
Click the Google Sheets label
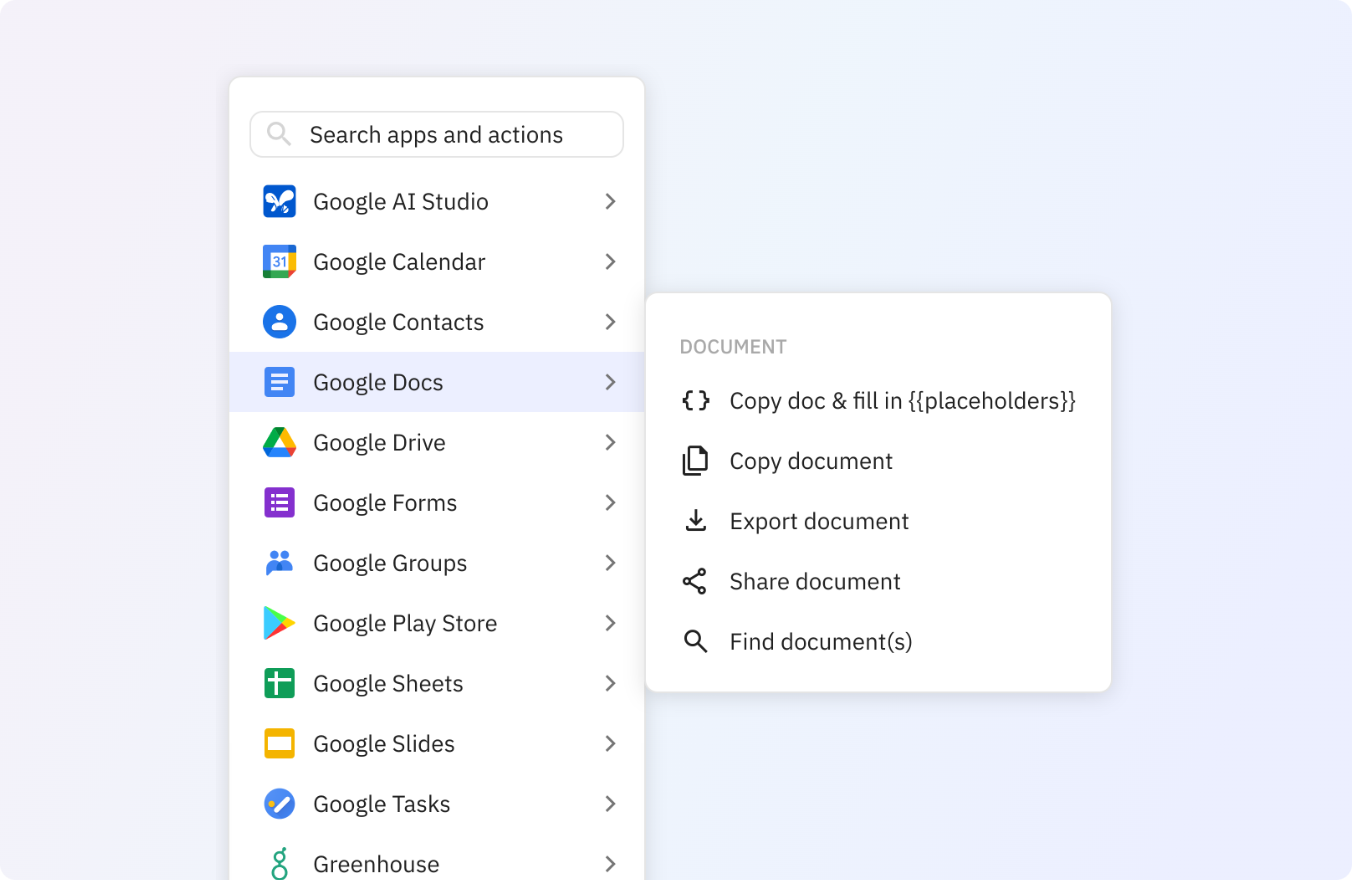pos(388,684)
